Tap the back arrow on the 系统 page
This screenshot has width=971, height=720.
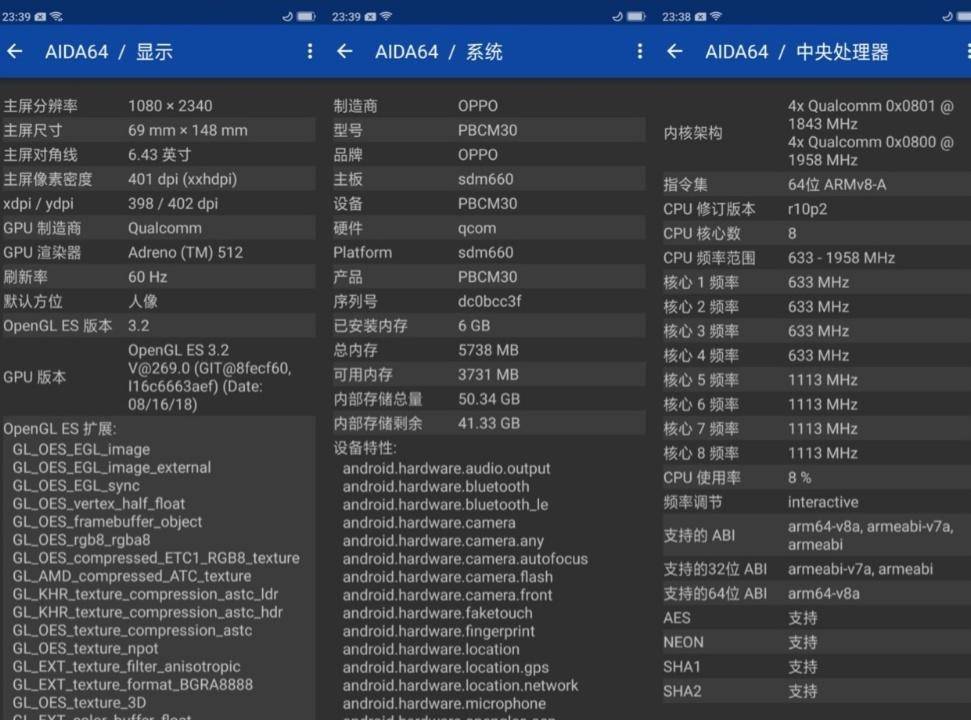click(345, 51)
